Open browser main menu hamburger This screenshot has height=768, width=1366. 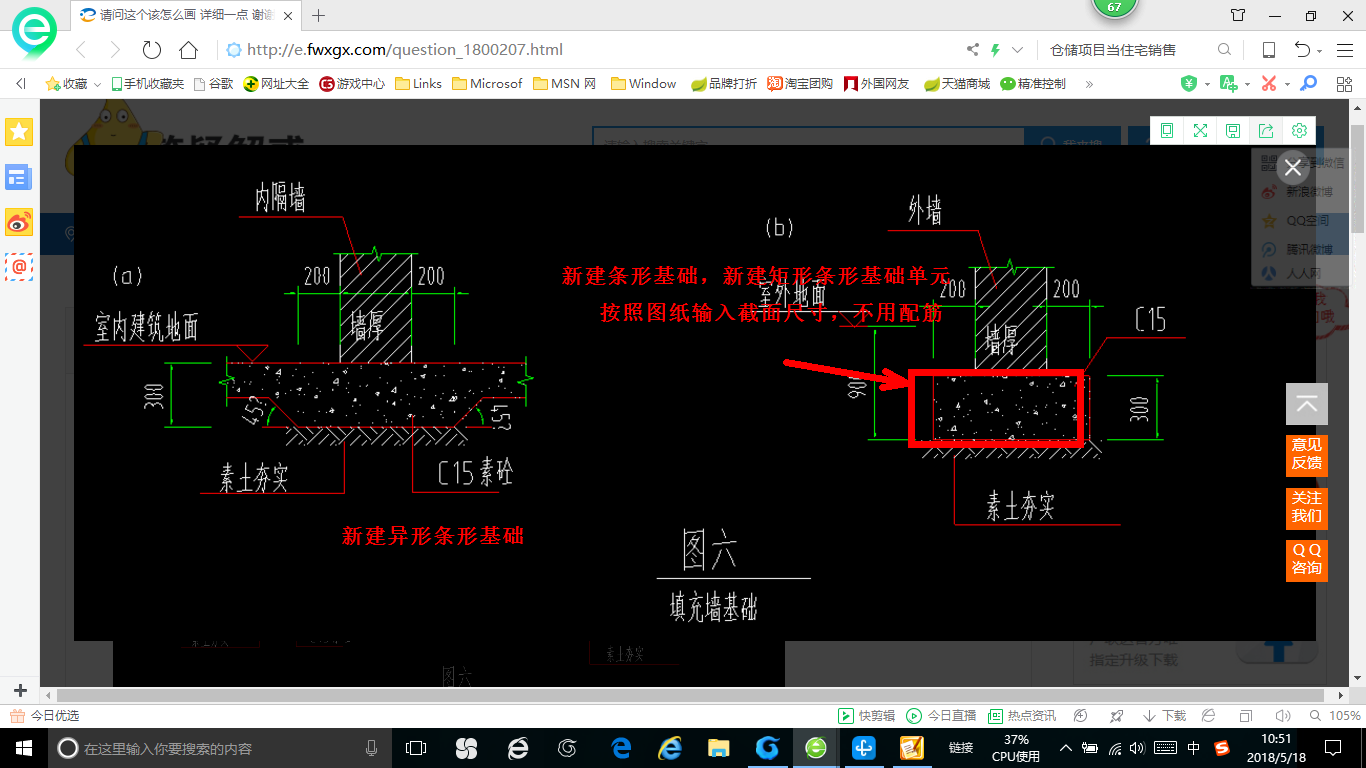click(x=1344, y=50)
